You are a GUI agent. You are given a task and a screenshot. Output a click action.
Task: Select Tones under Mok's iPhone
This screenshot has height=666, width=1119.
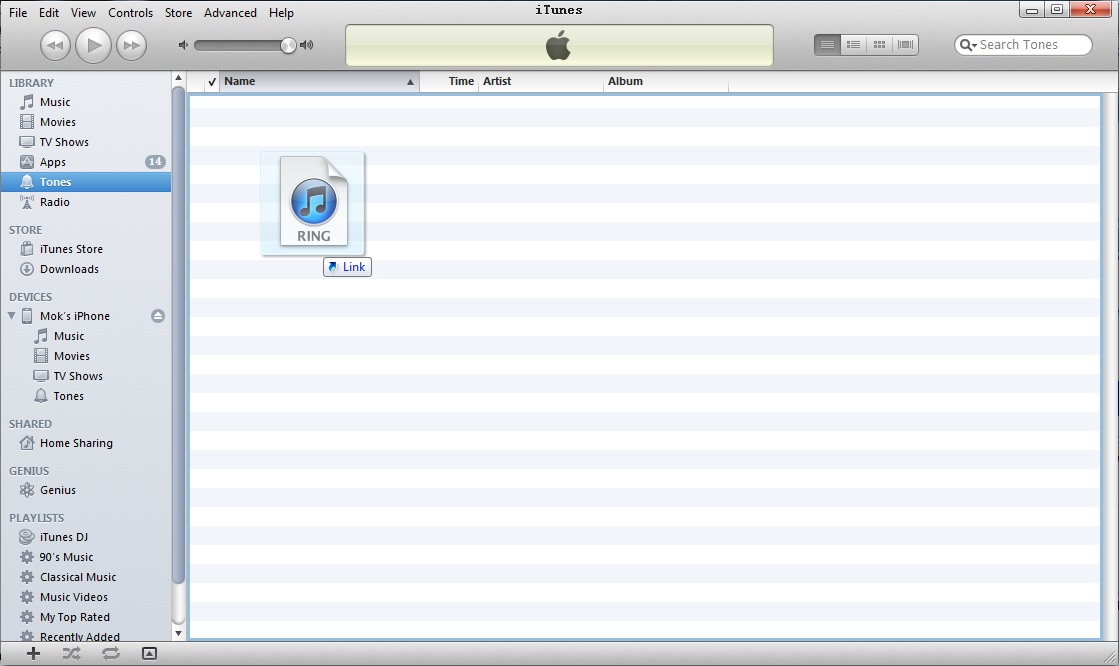[x=86, y=396]
